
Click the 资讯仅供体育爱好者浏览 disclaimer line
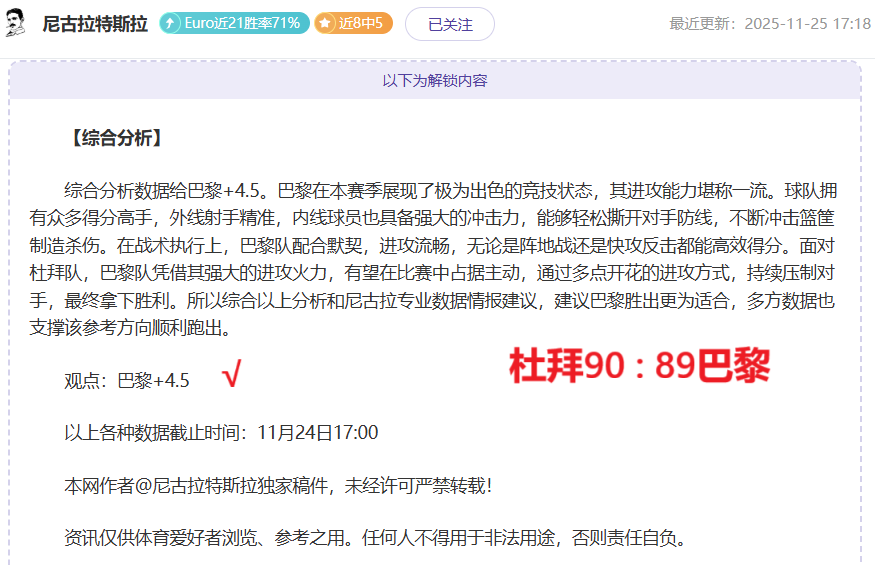375,538
